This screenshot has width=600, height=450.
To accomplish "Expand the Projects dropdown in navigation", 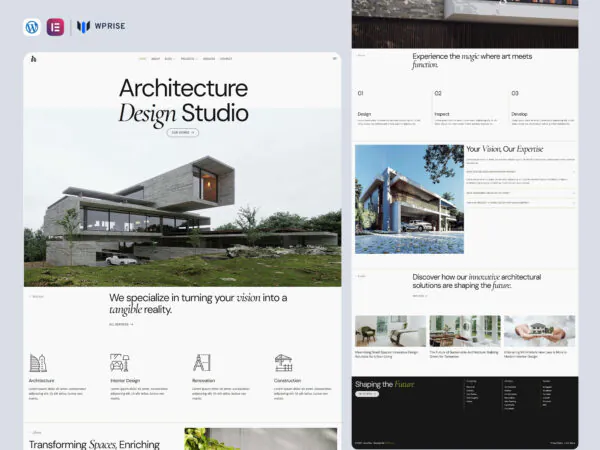I will click(x=187, y=60).
